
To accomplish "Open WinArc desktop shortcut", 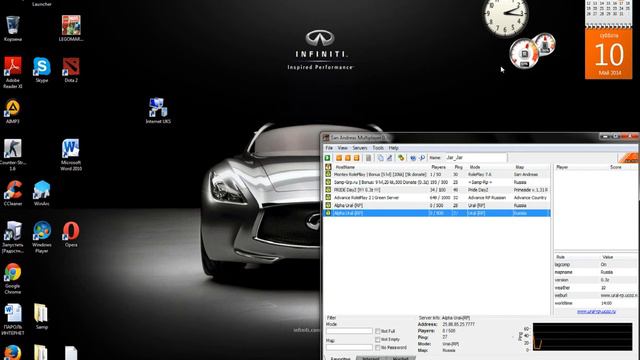I will click(x=42, y=193).
